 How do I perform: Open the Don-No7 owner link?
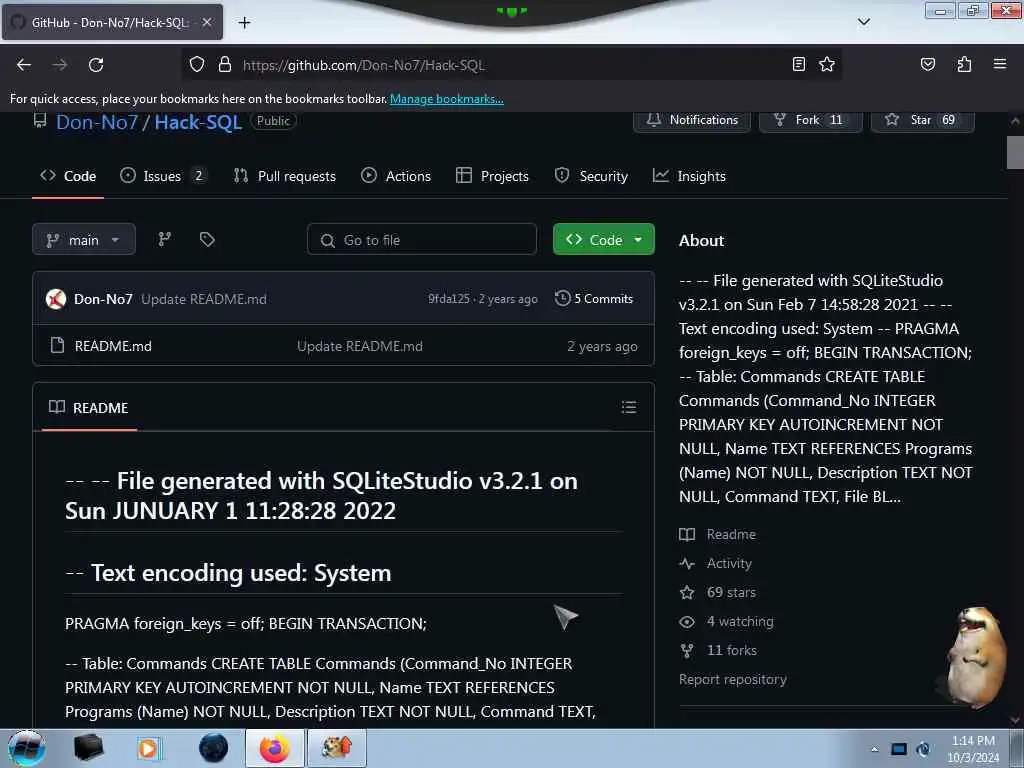tap(97, 122)
